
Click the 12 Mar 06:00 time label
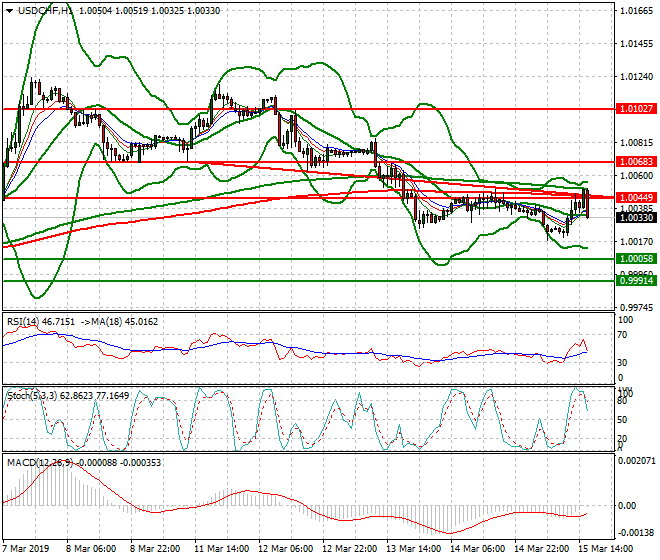click(x=285, y=549)
